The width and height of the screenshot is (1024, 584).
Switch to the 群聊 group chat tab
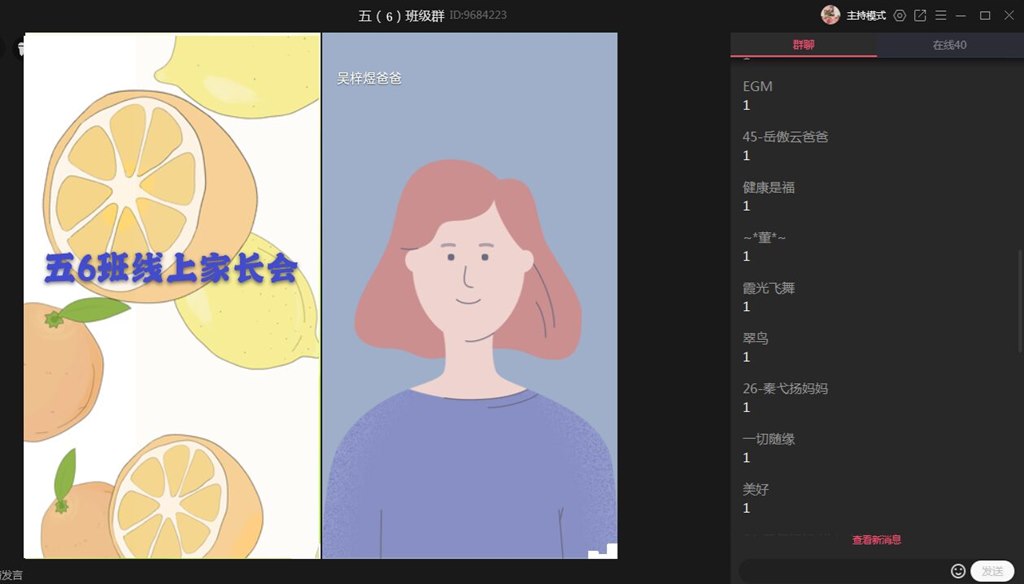(x=803, y=45)
